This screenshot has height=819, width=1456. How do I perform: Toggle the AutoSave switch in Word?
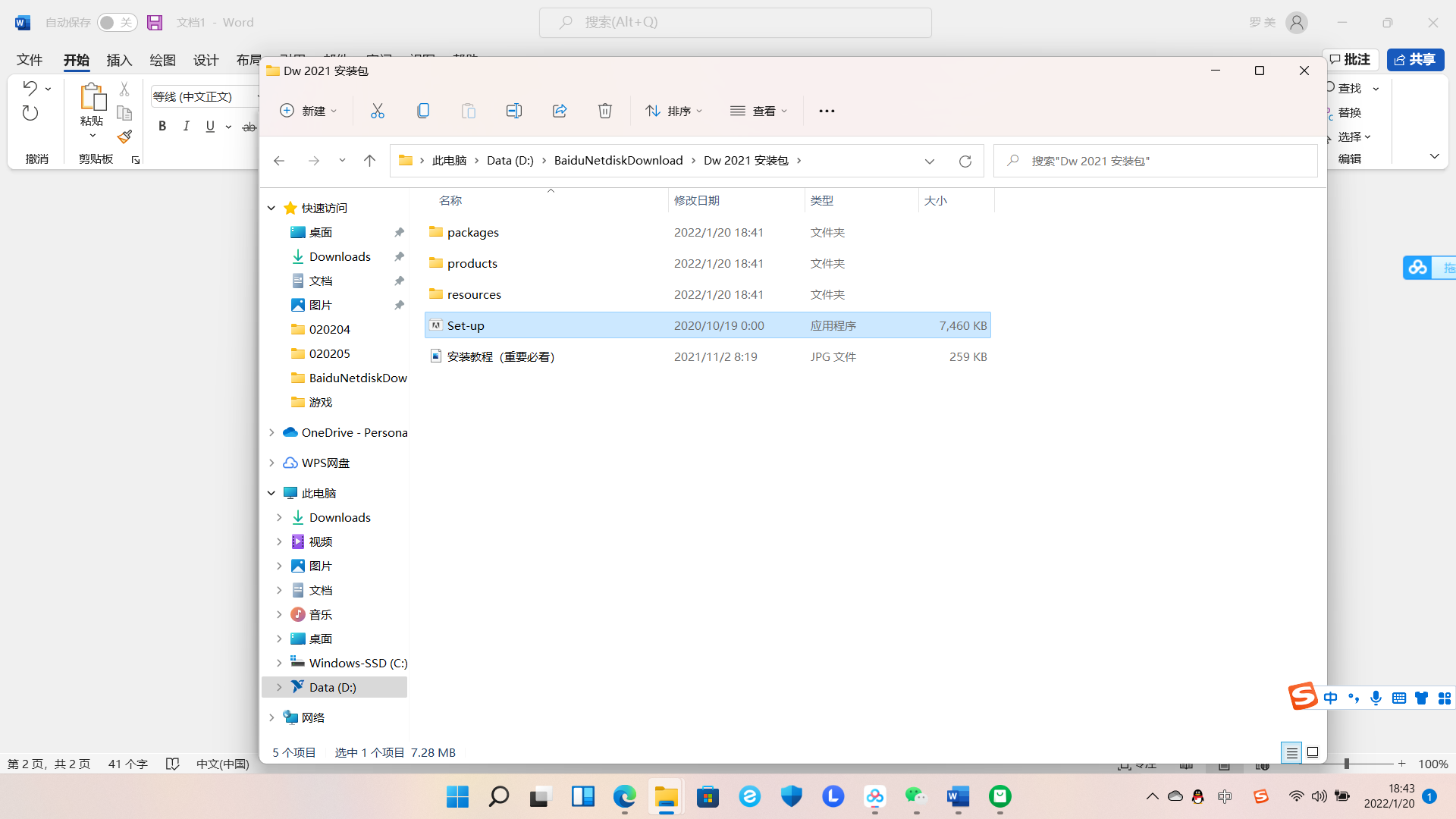click(x=117, y=22)
